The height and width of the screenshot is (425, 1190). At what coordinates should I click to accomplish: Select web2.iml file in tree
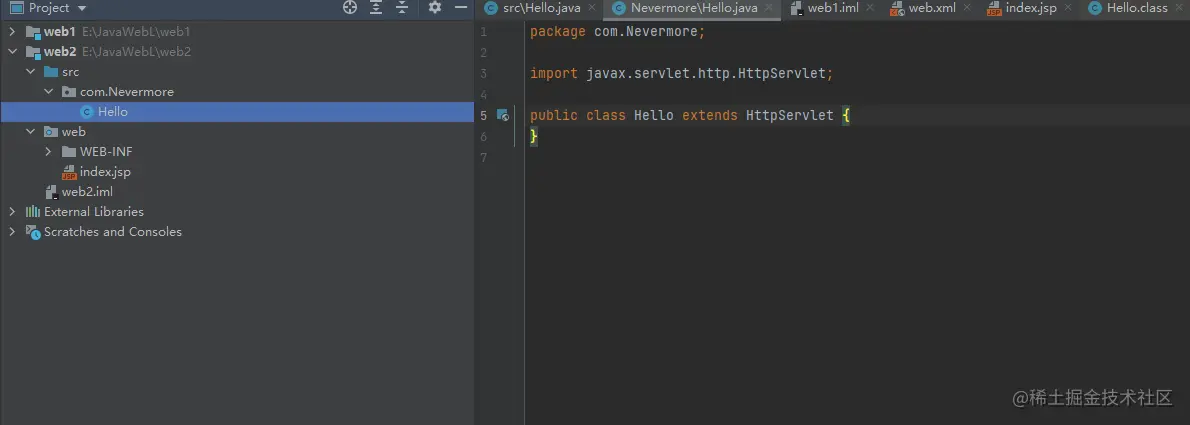coord(87,192)
